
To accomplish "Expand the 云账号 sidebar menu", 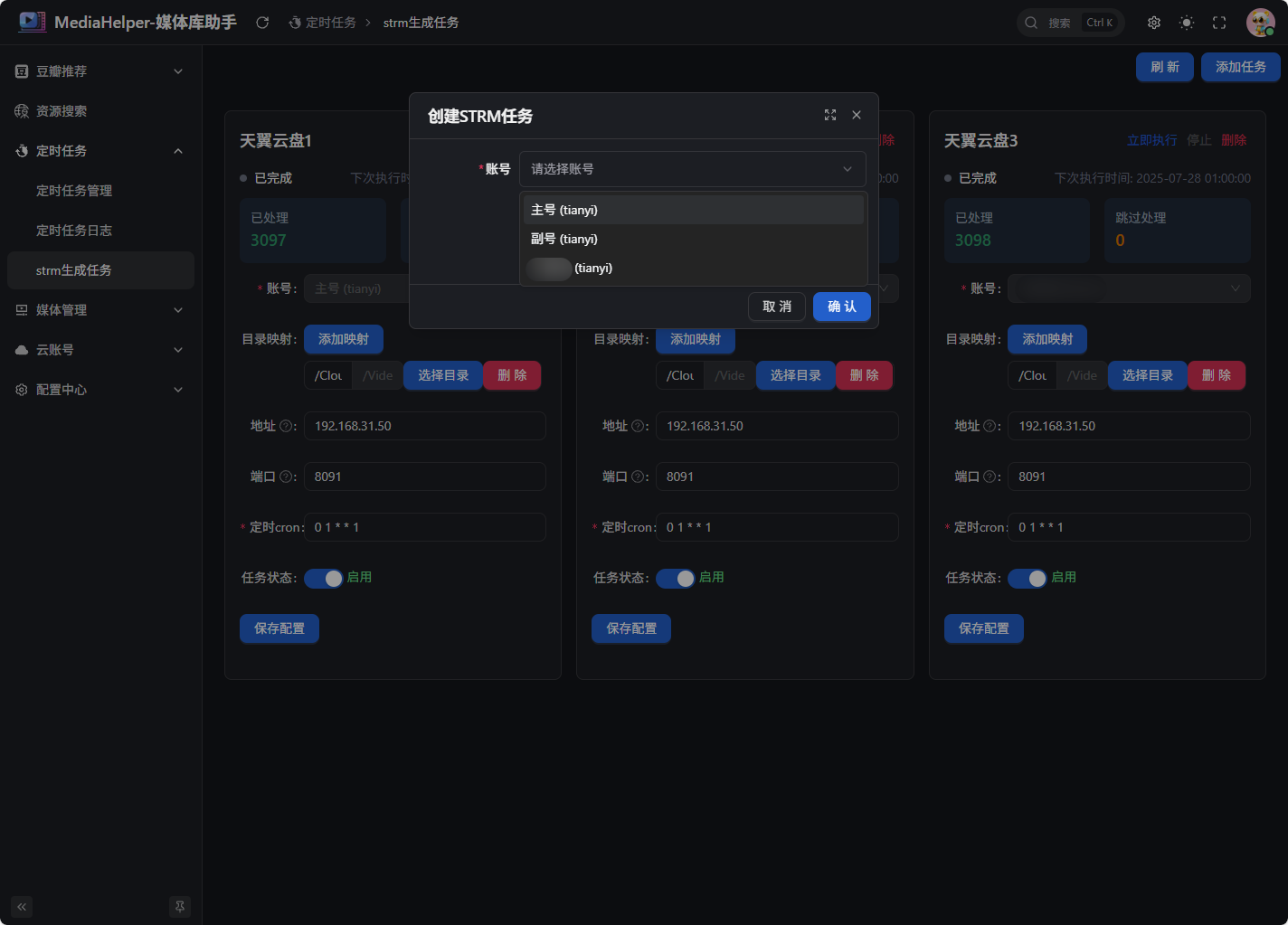I will pos(100,350).
